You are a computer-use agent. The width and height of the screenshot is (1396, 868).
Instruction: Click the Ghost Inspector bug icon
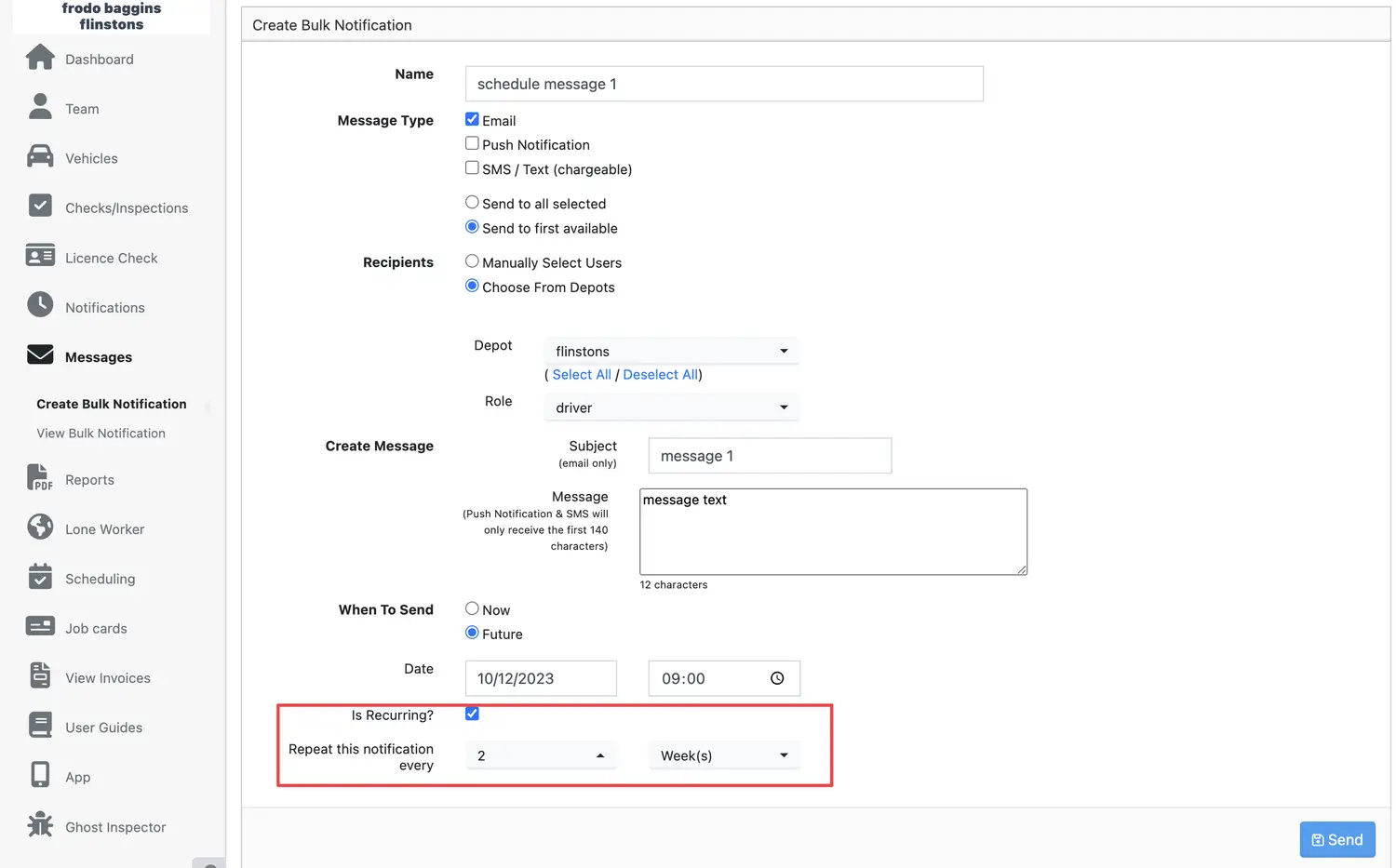click(40, 825)
